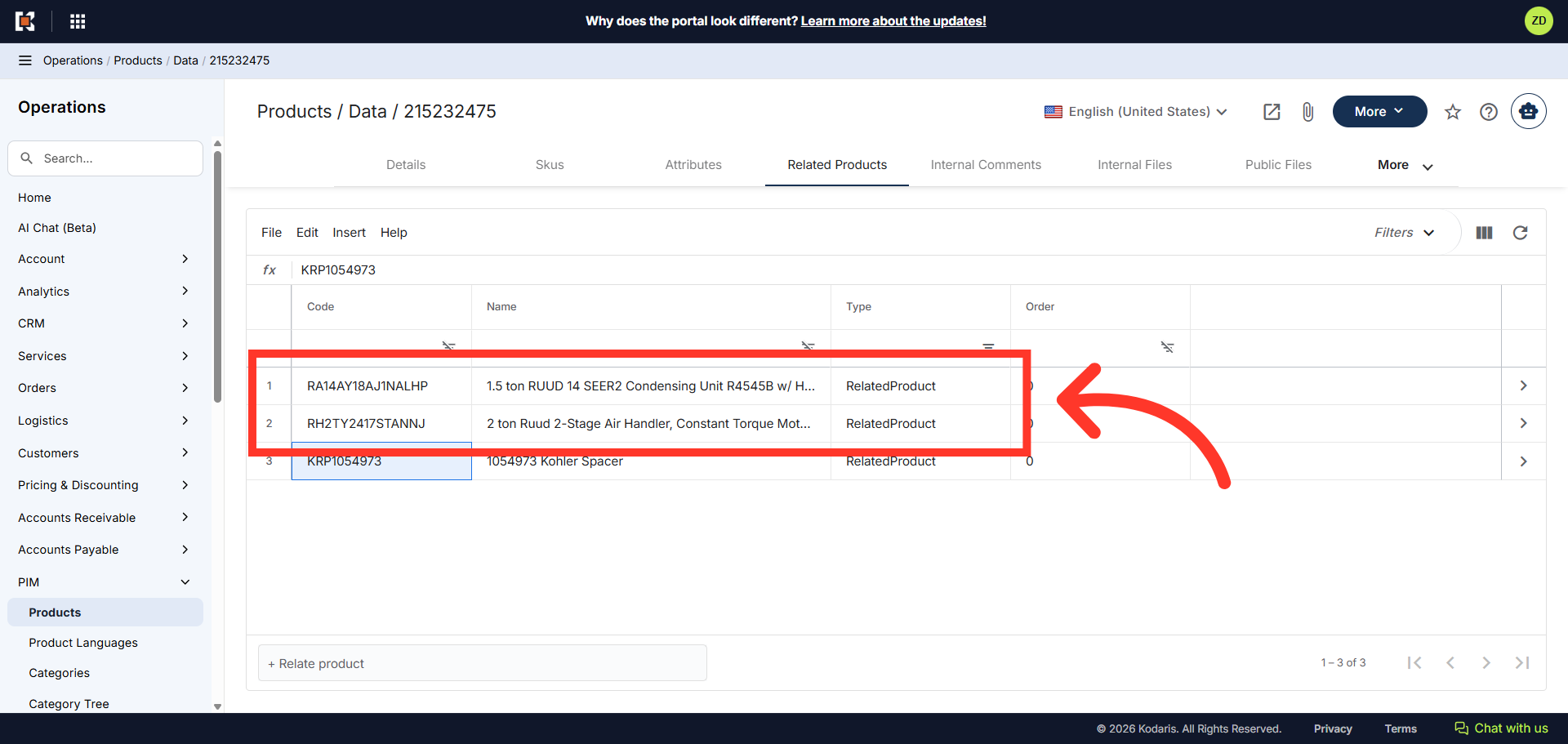Open the blue More actions dropdown
Viewport: 1568px width, 744px height.
point(1379,112)
